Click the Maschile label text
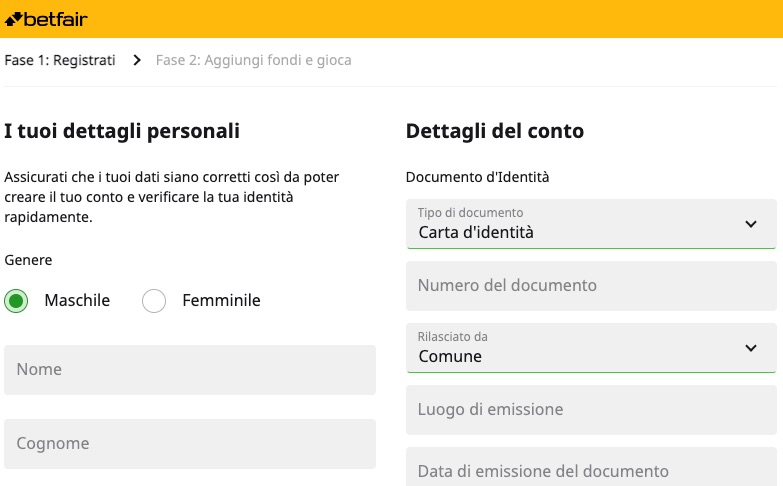 [77, 300]
